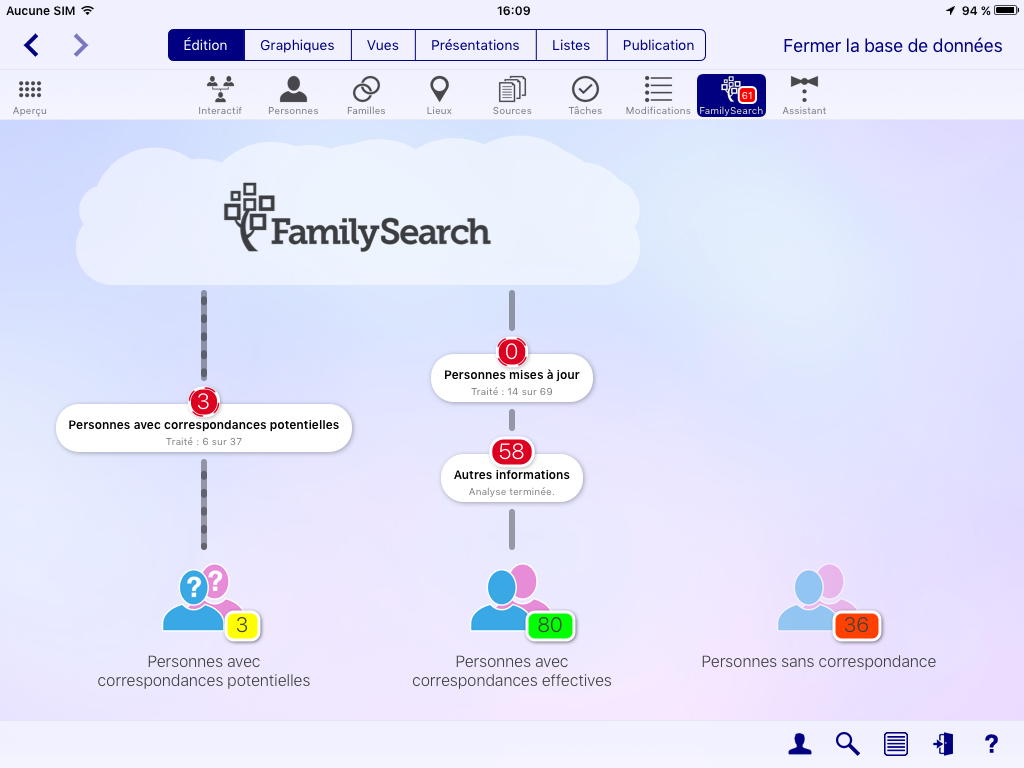Switch to the Graphiques tab

(x=297, y=45)
